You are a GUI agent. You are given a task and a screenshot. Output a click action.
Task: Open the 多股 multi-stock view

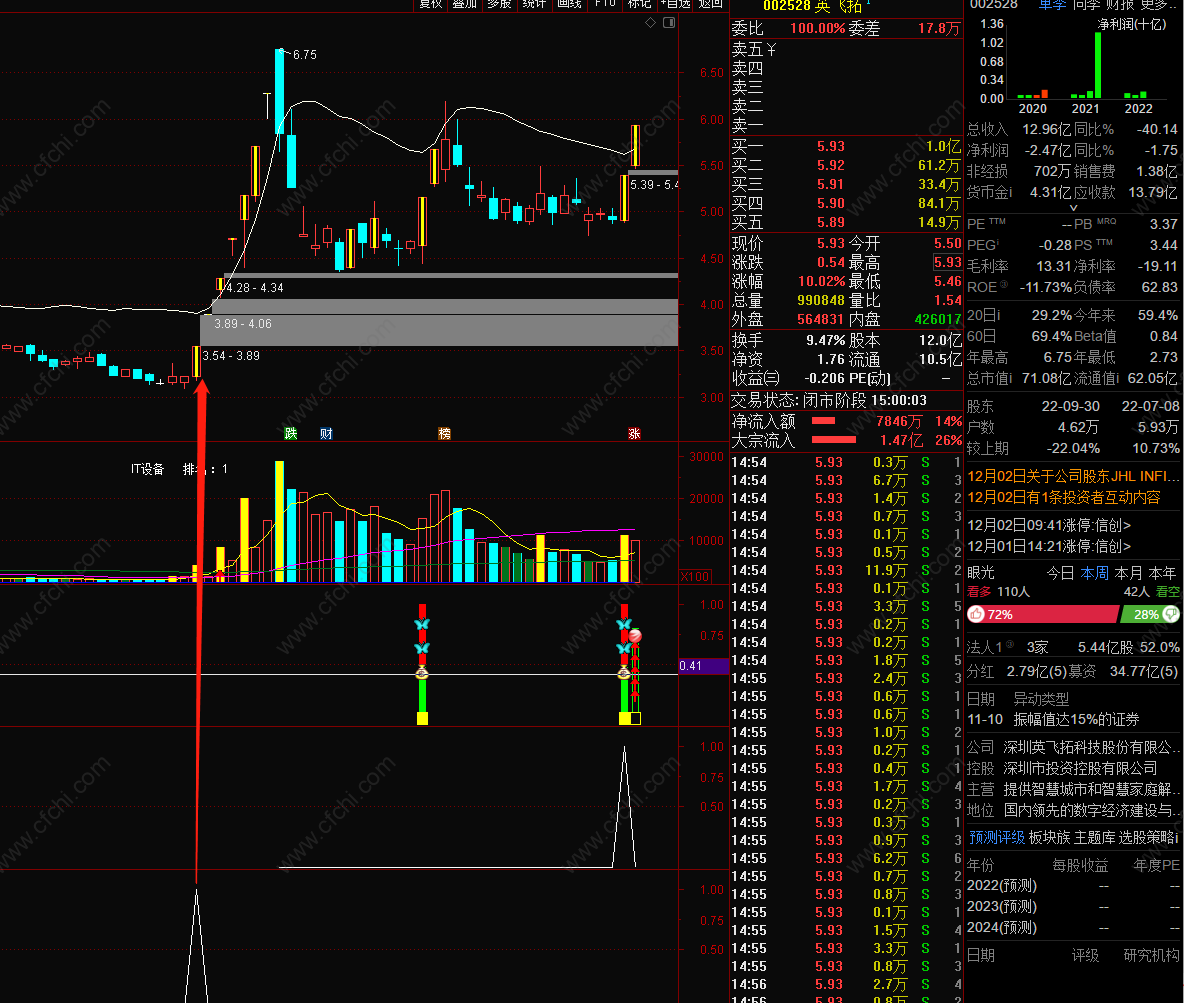pos(499,4)
